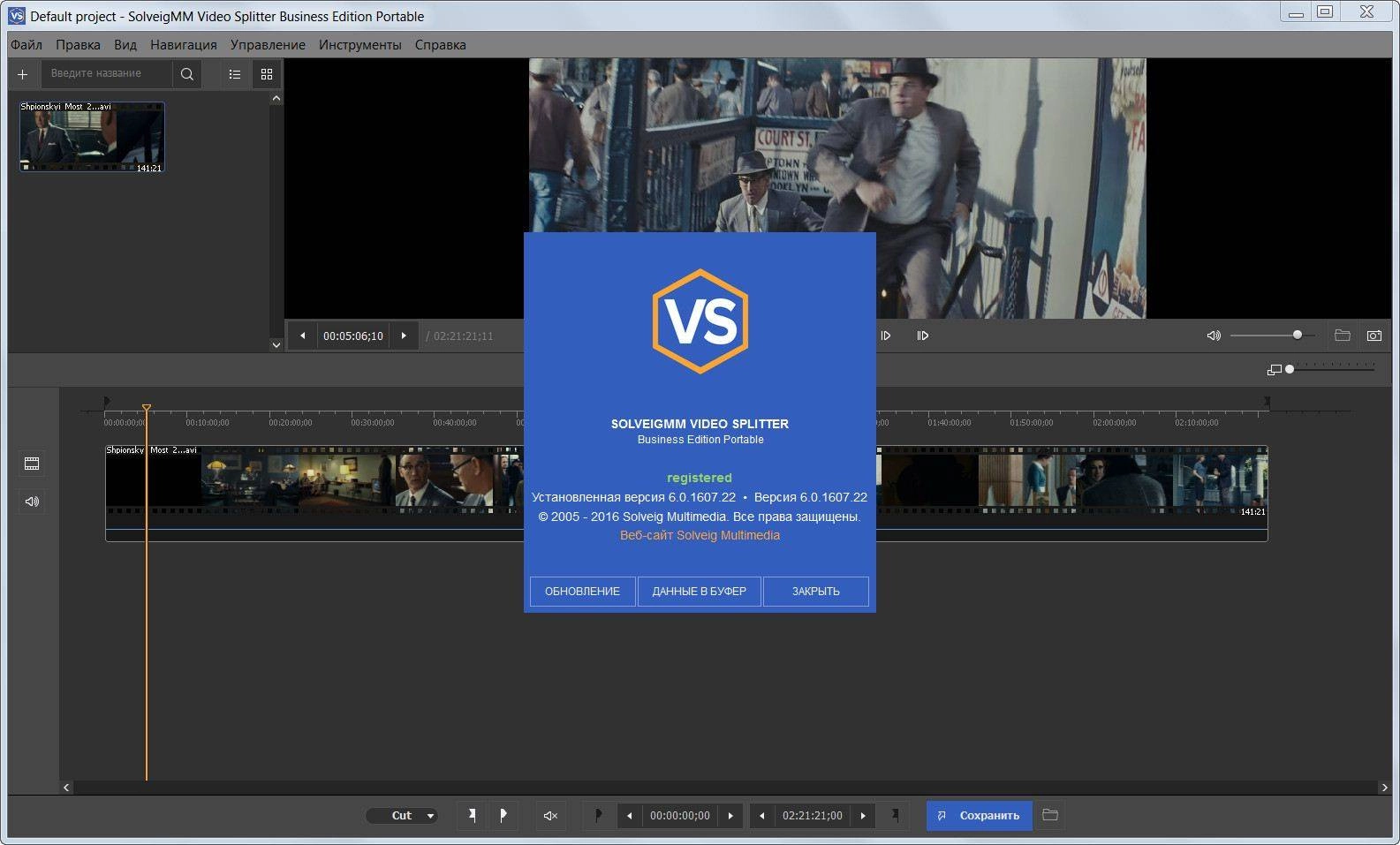1400x845 pixels.
Task: Toggle the audio track speaker icon
Action: pos(33,502)
